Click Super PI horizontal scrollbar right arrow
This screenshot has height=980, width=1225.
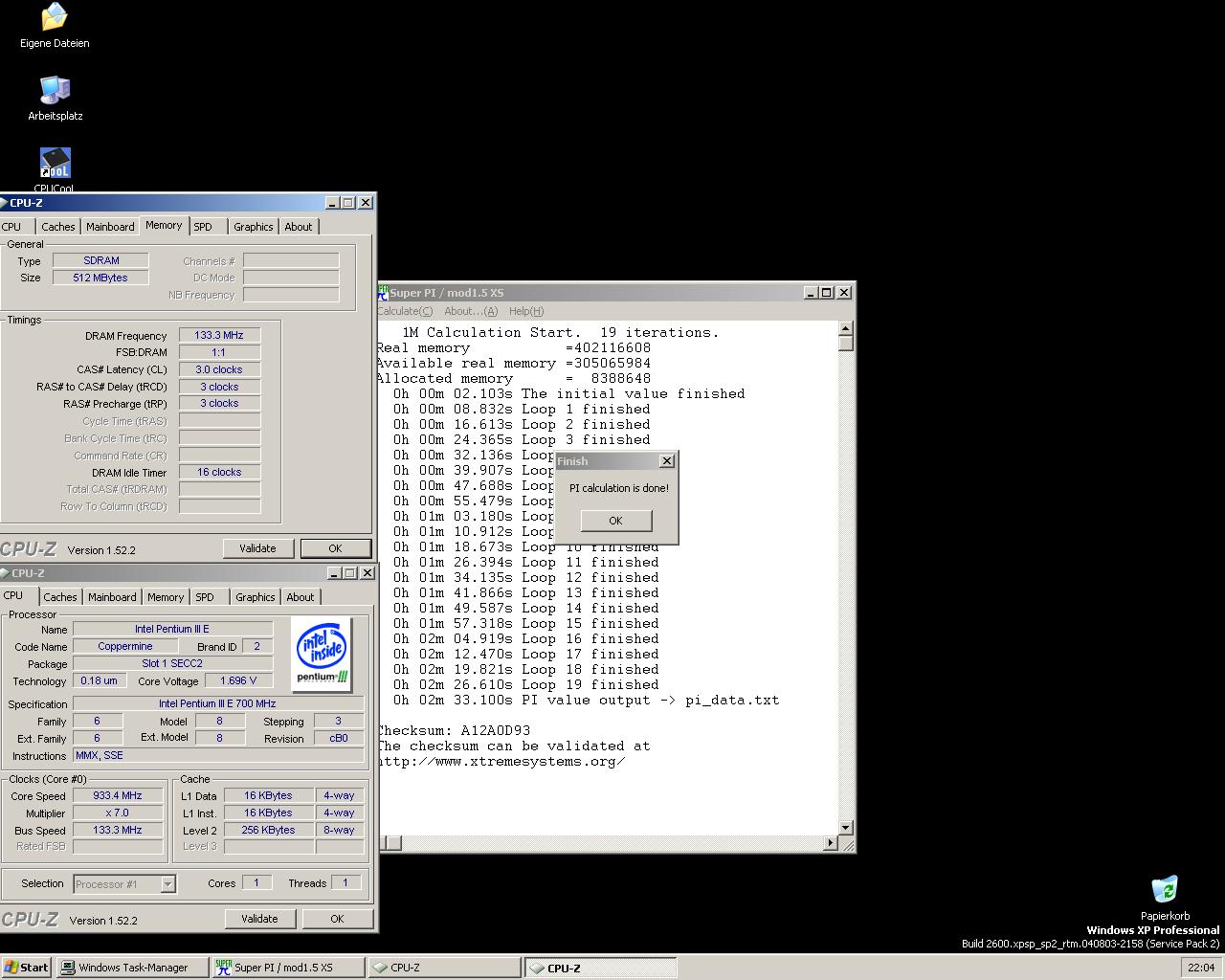pos(831,843)
